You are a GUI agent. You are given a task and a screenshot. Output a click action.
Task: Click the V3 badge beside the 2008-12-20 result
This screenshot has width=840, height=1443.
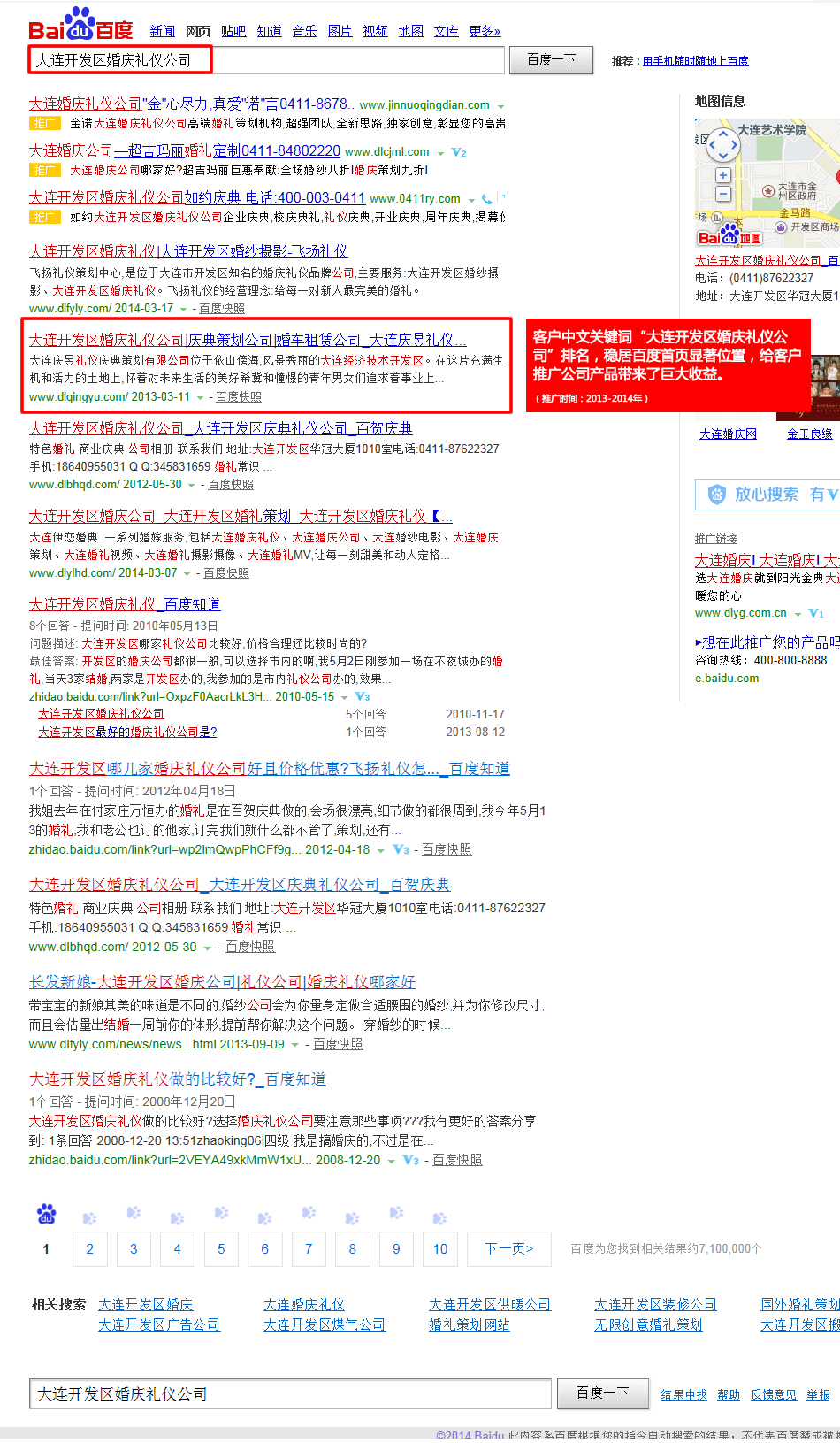[x=411, y=1160]
